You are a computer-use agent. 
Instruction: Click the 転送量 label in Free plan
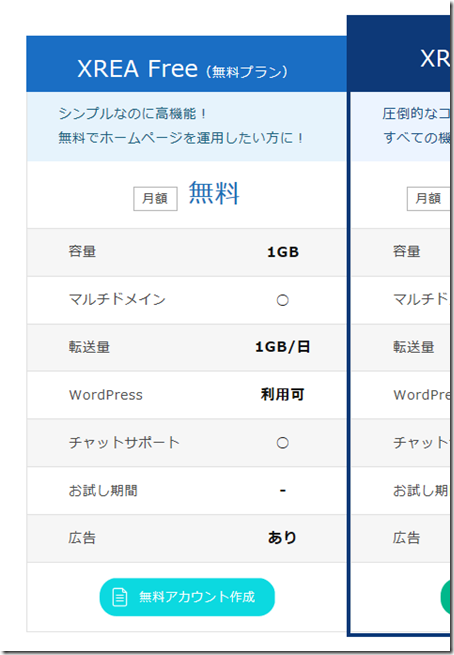[89, 347]
